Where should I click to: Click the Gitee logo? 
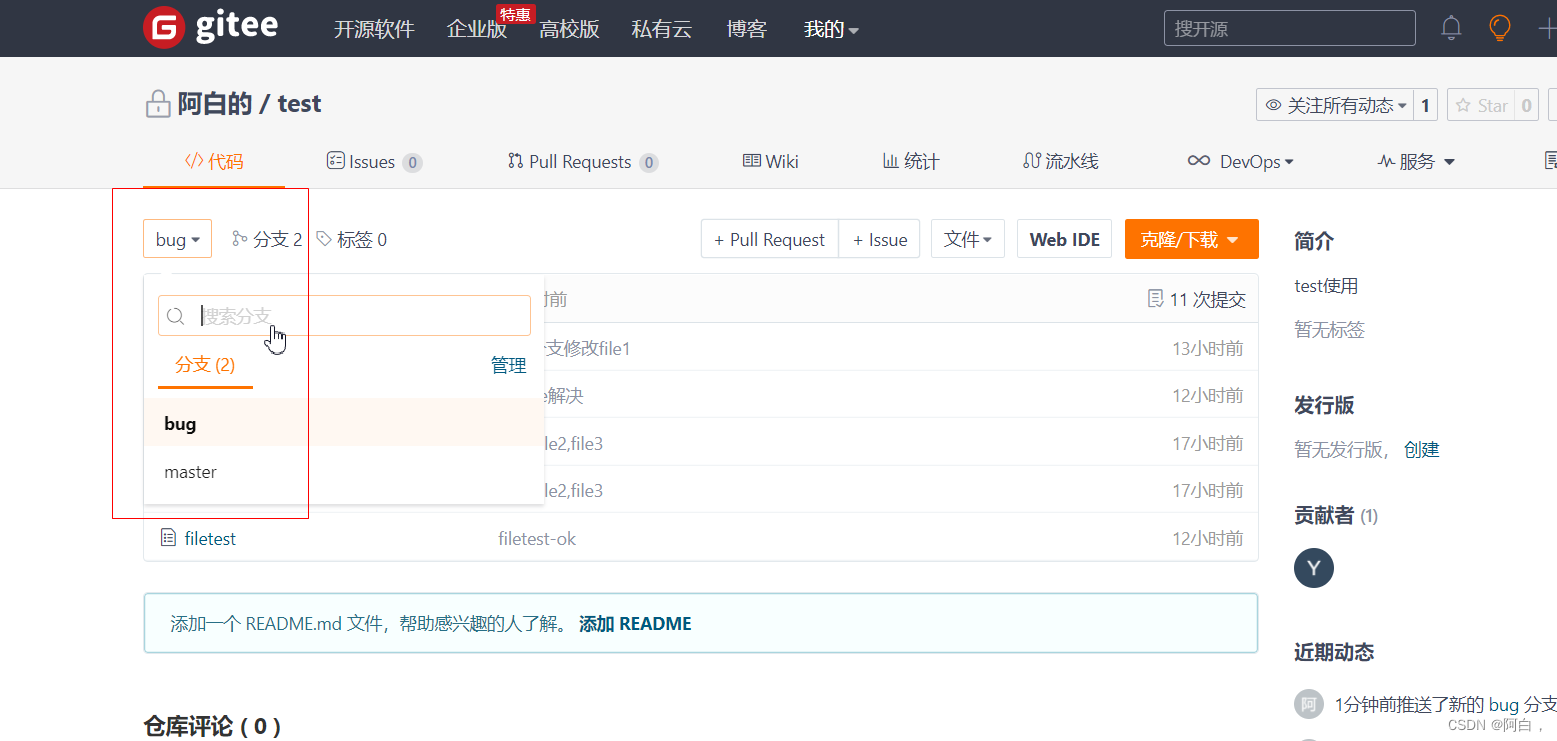point(210,28)
